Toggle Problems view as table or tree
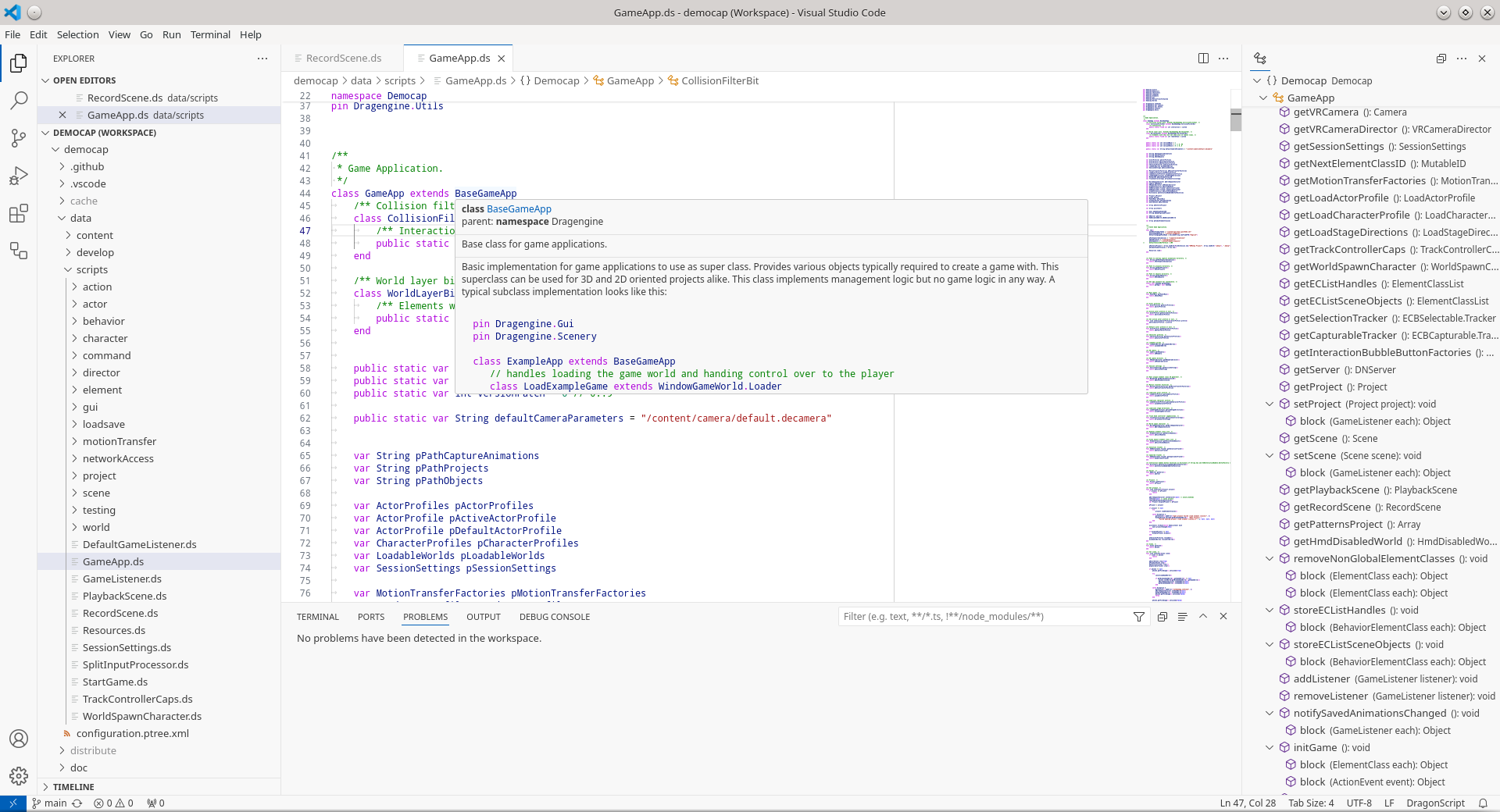The width and height of the screenshot is (1500, 812). click(1183, 617)
